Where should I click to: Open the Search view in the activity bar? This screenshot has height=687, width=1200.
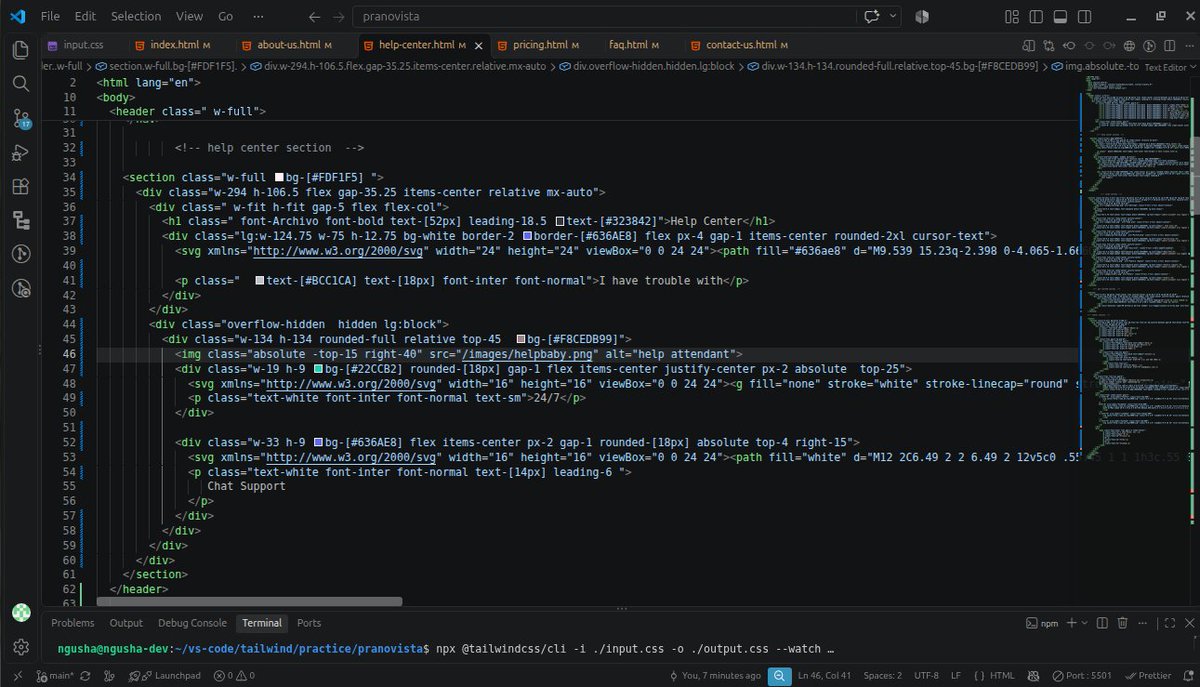point(20,84)
